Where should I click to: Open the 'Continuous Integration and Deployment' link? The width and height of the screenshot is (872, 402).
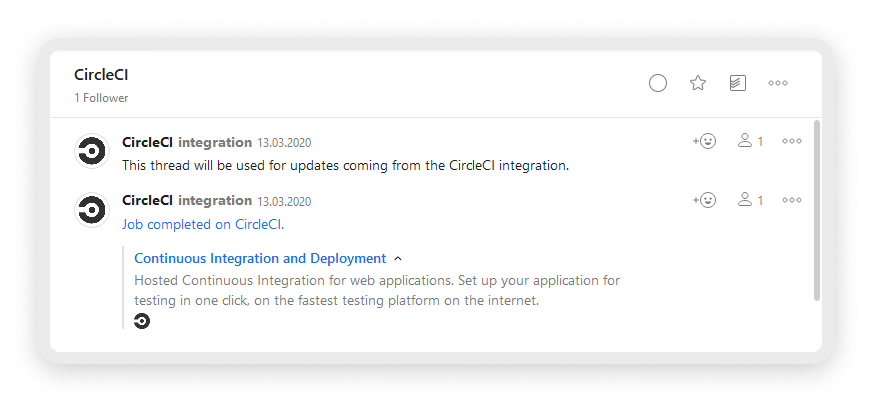pos(260,259)
